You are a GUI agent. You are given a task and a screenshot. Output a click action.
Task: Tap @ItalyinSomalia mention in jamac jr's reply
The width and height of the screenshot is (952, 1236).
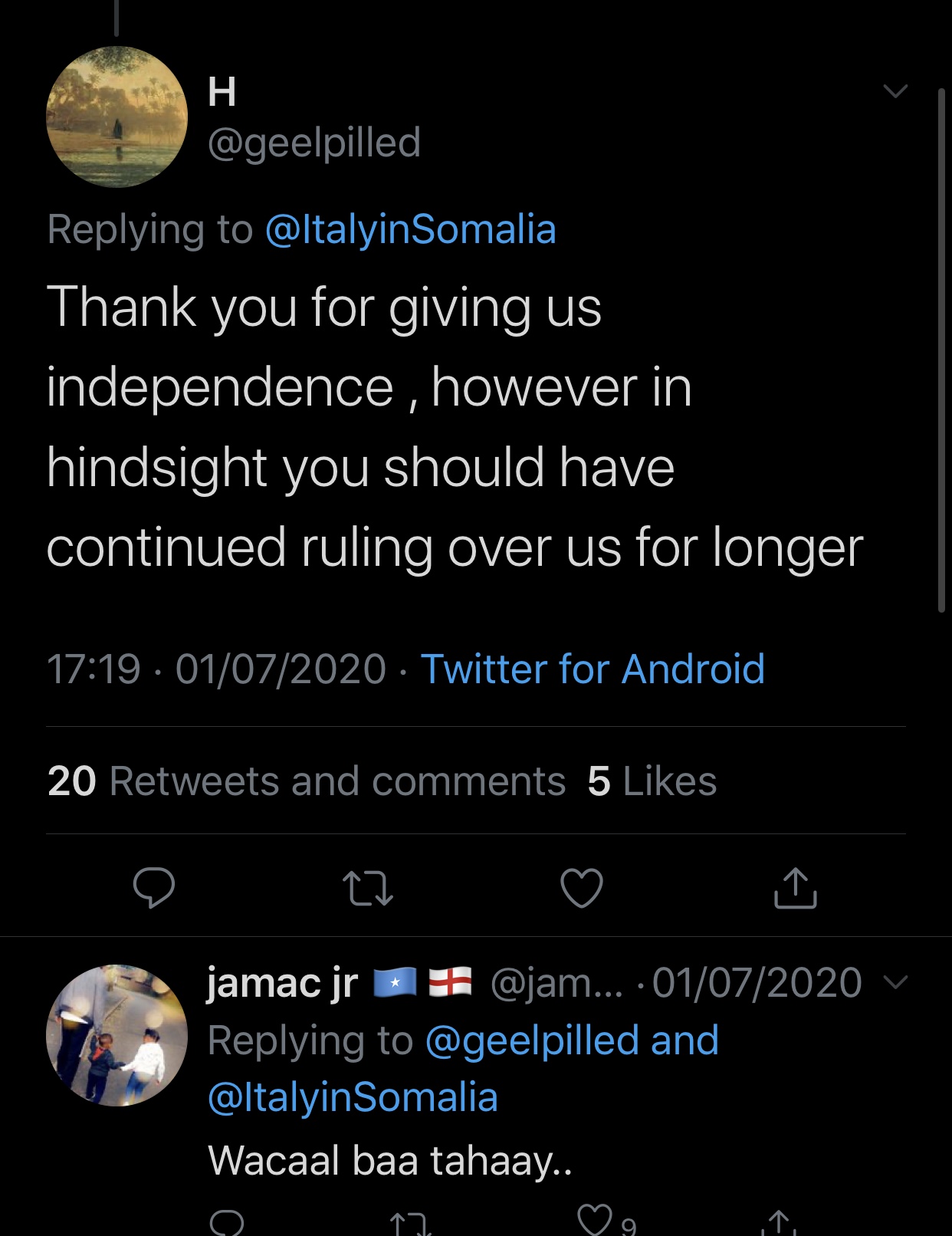tap(353, 1097)
